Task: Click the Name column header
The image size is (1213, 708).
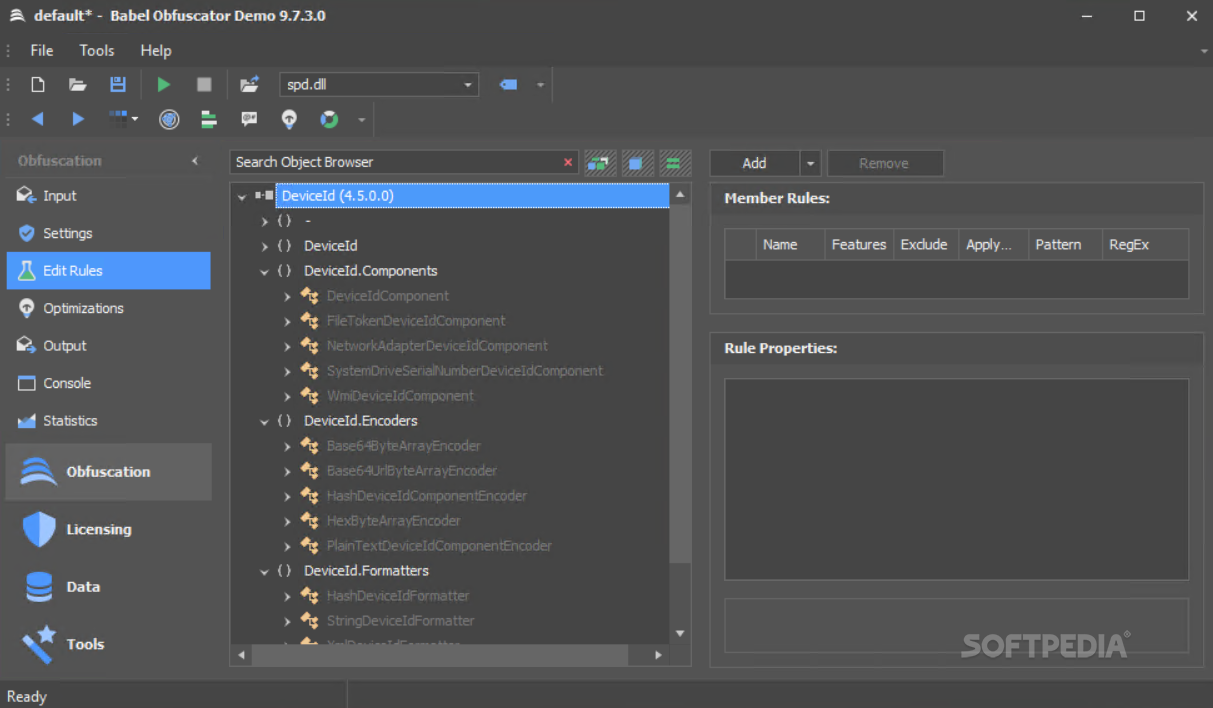Action: click(790, 244)
